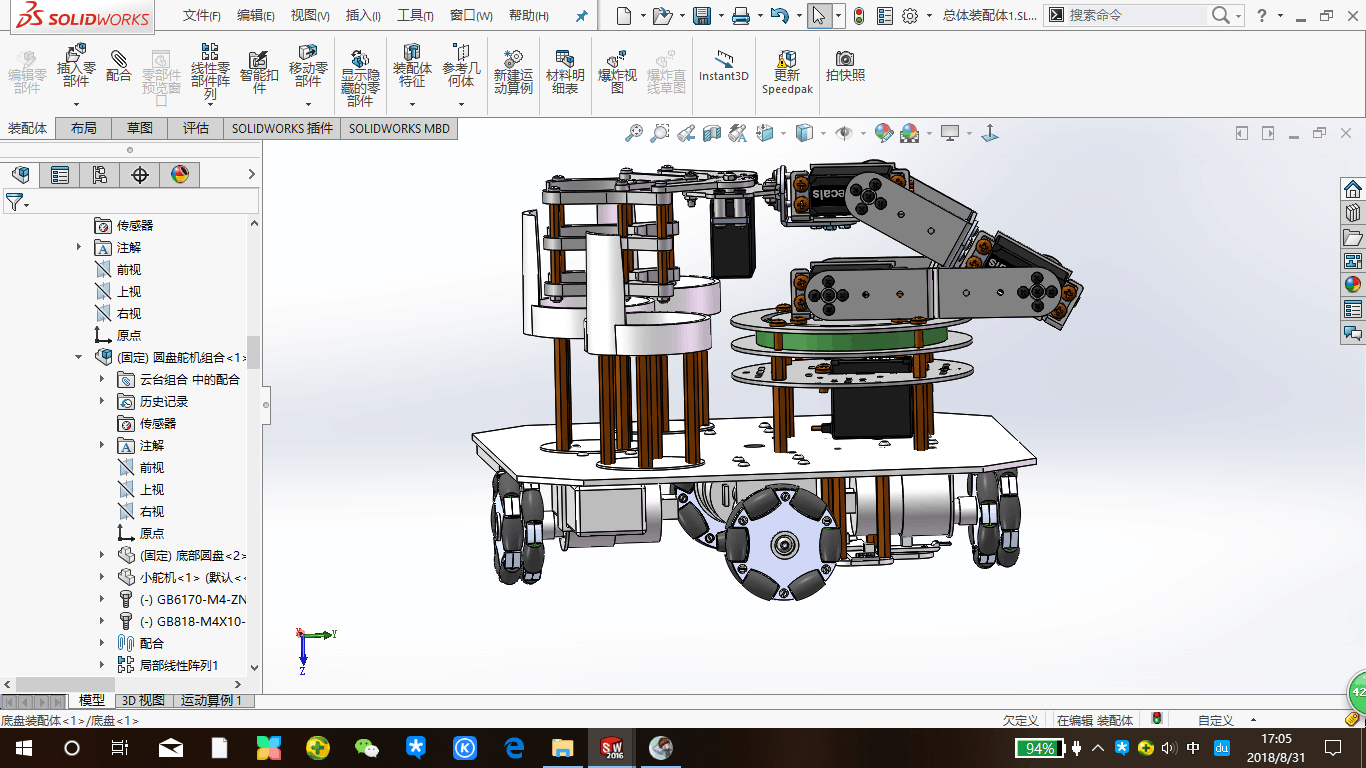Screen dimensions: 1366x768
Task: Toggle hide/show items eye icon
Action: coord(844,133)
